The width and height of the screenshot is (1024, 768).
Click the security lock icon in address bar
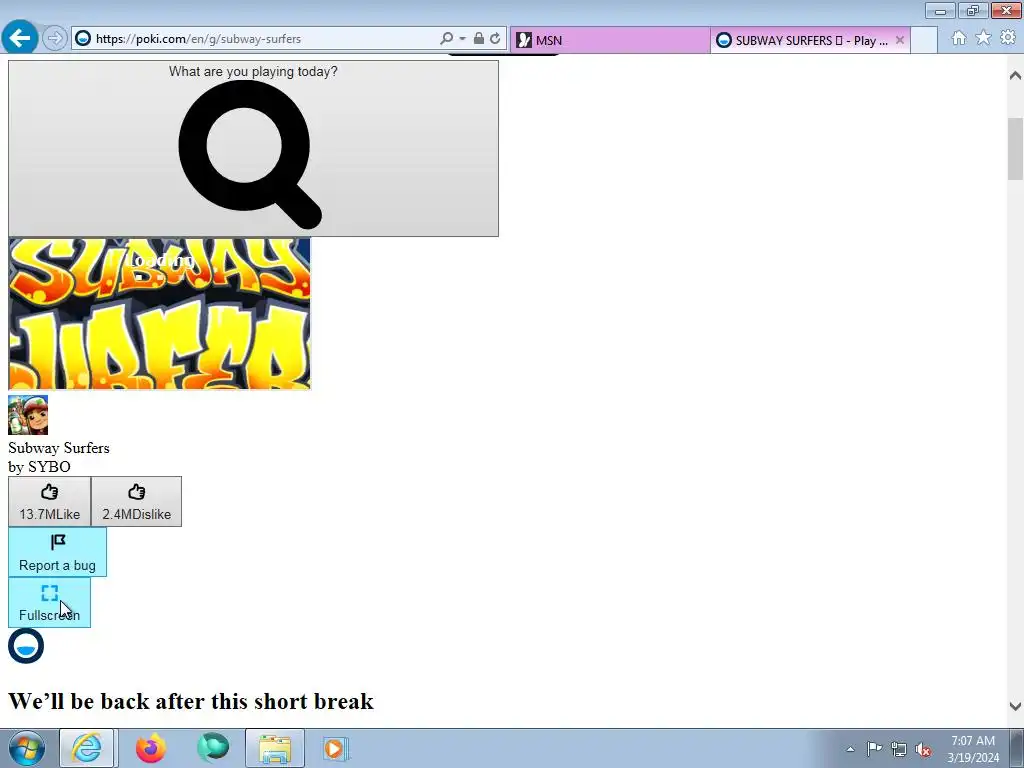point(479,39)
